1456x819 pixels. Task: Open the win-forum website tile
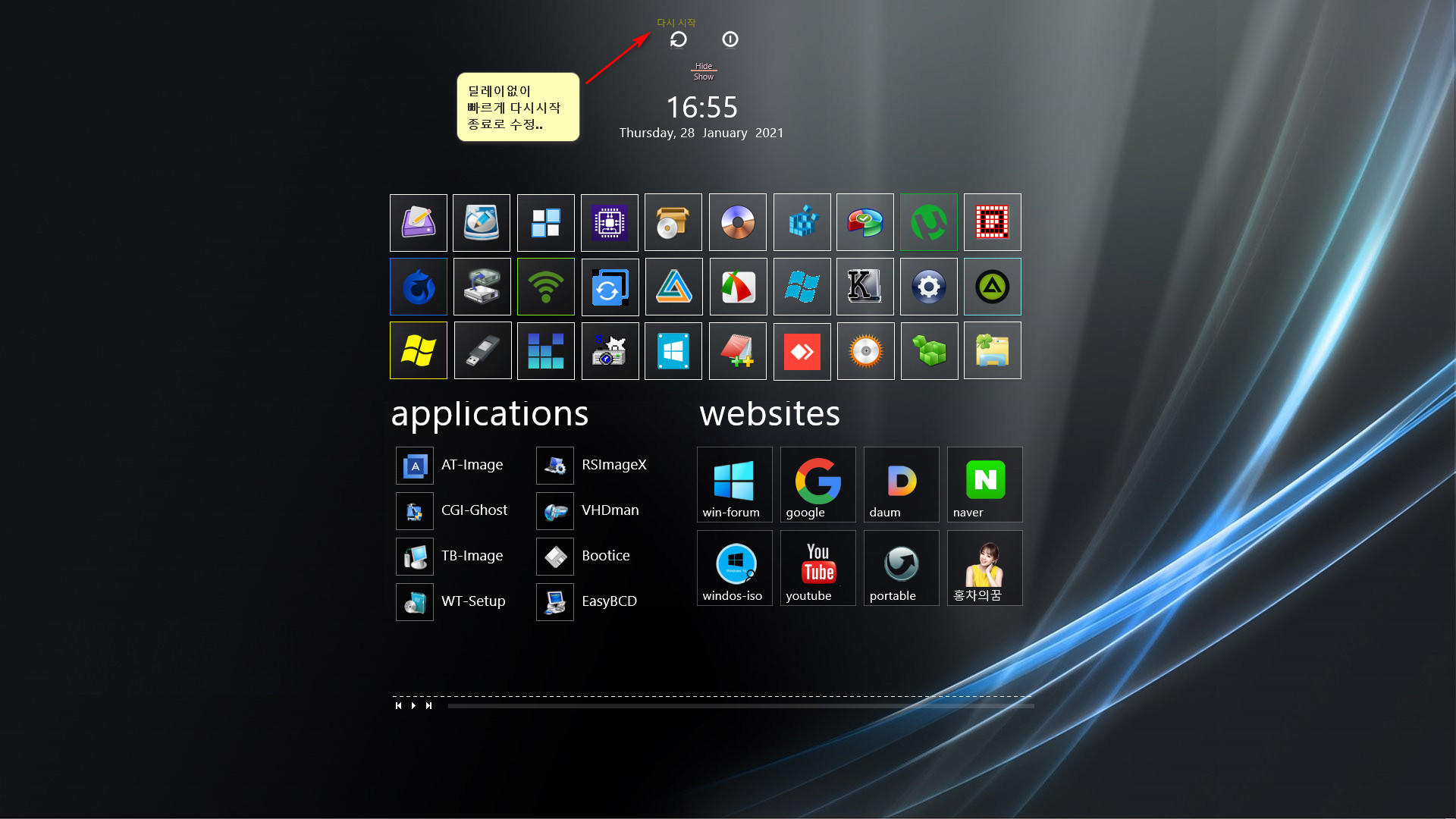(735, 485)
